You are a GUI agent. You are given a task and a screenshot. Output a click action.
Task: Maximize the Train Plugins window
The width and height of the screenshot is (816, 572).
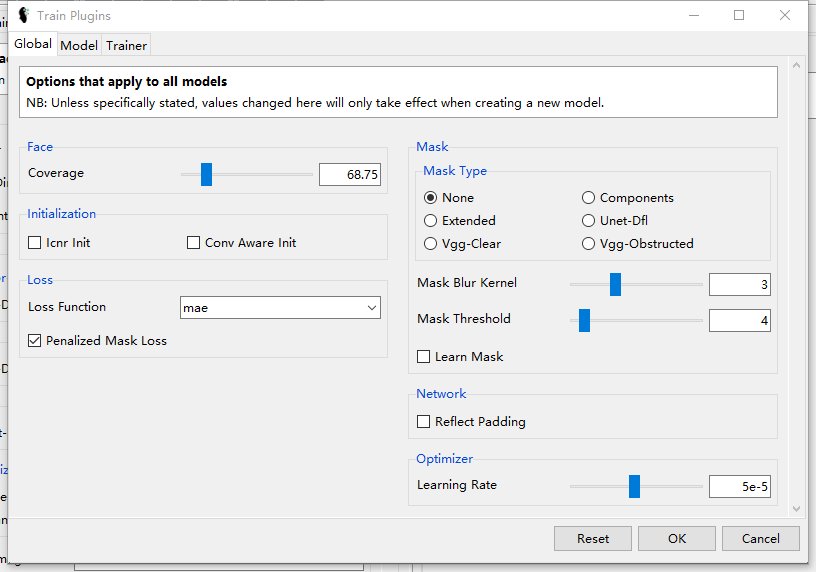(739, 15)
